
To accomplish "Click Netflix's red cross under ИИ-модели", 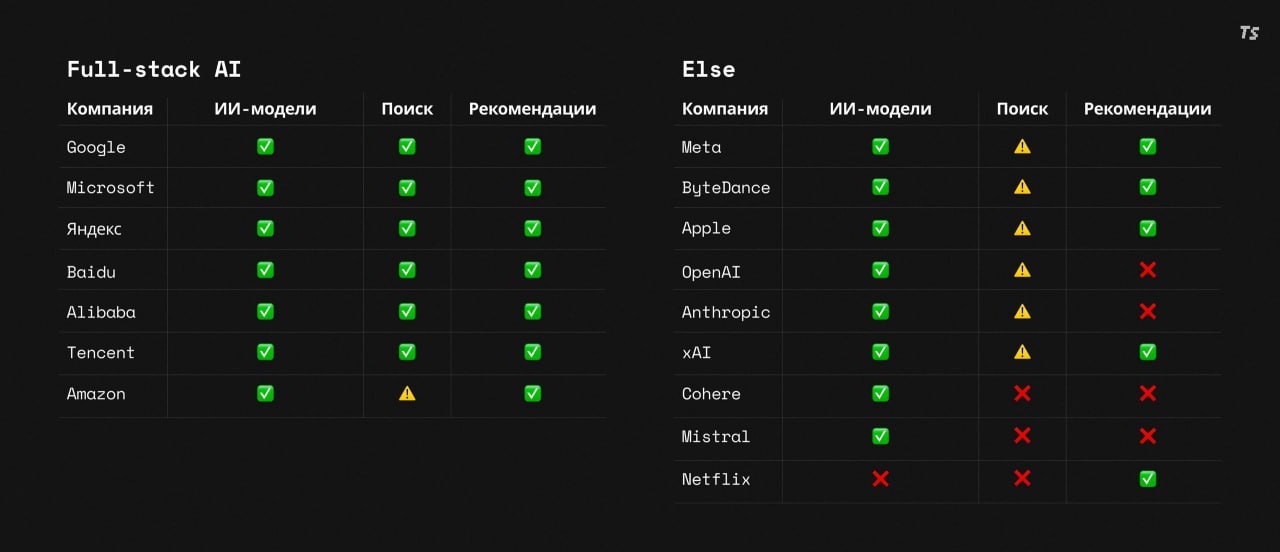I will pos(880,479).
